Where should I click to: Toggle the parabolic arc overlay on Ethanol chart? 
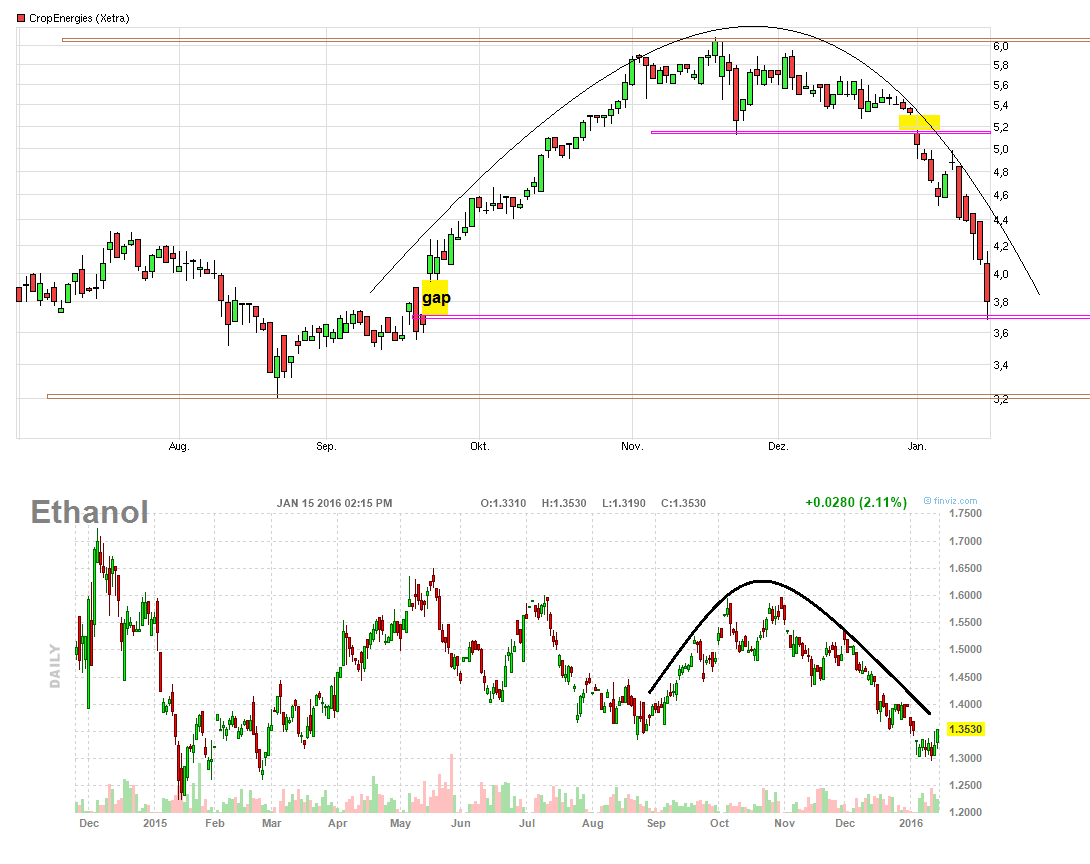coord(764,581)
